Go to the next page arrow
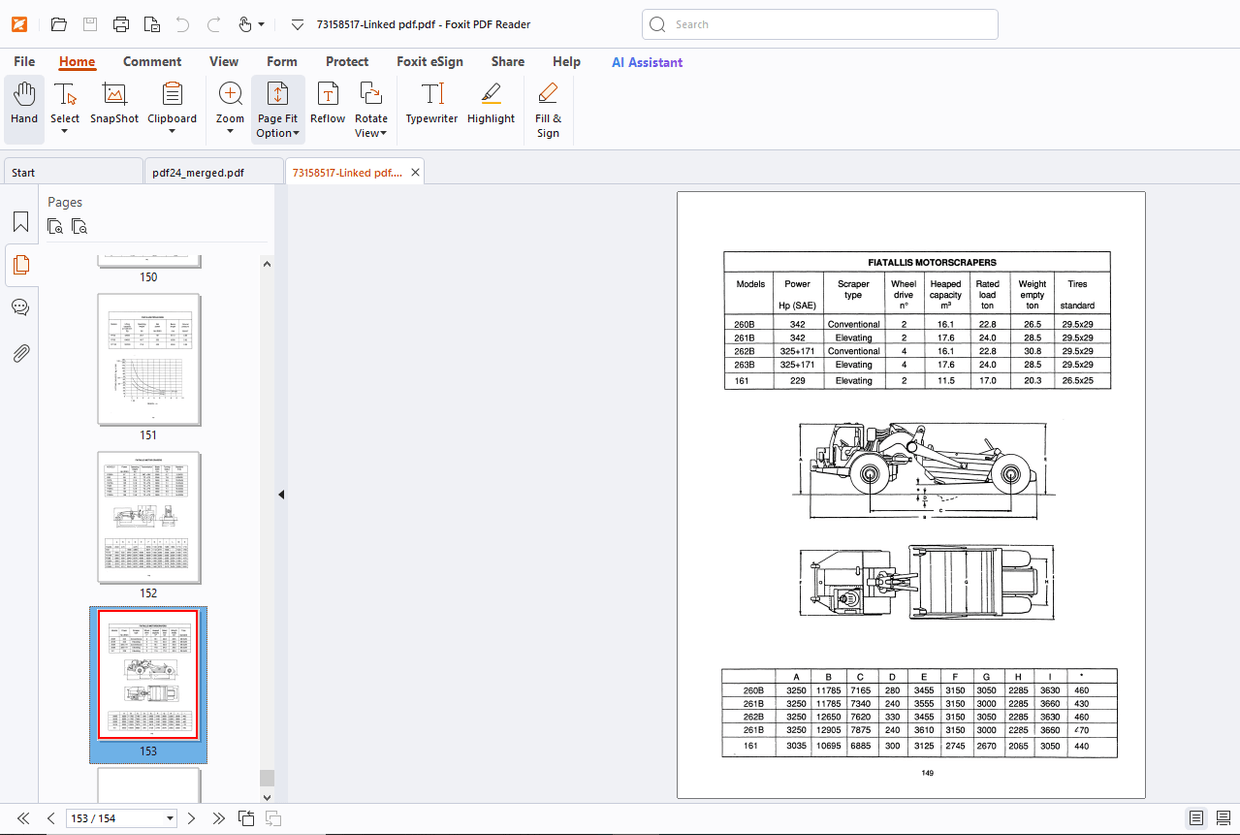 (192, 818)
